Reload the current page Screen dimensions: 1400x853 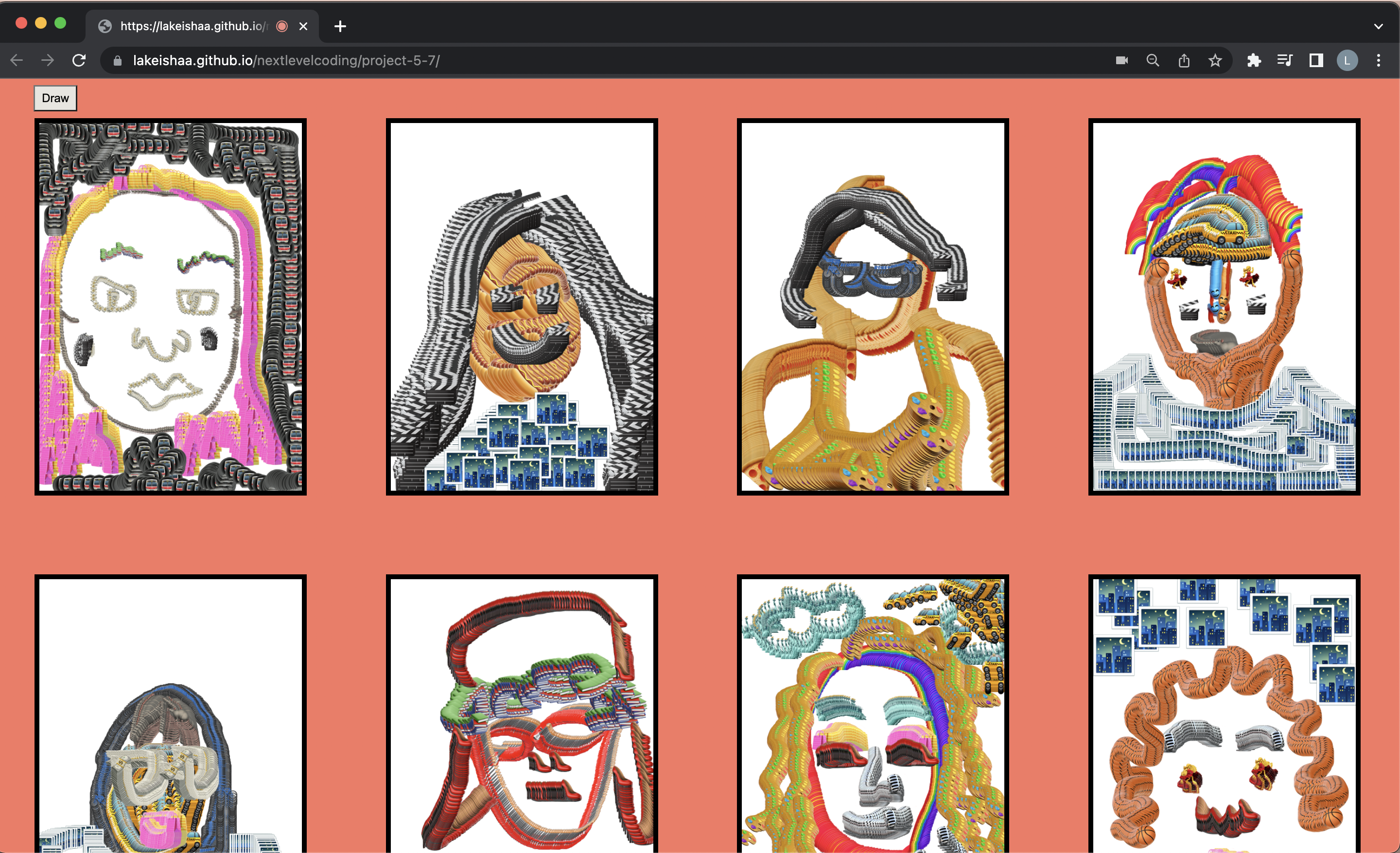pyautogui.click(x=79, y=60)
